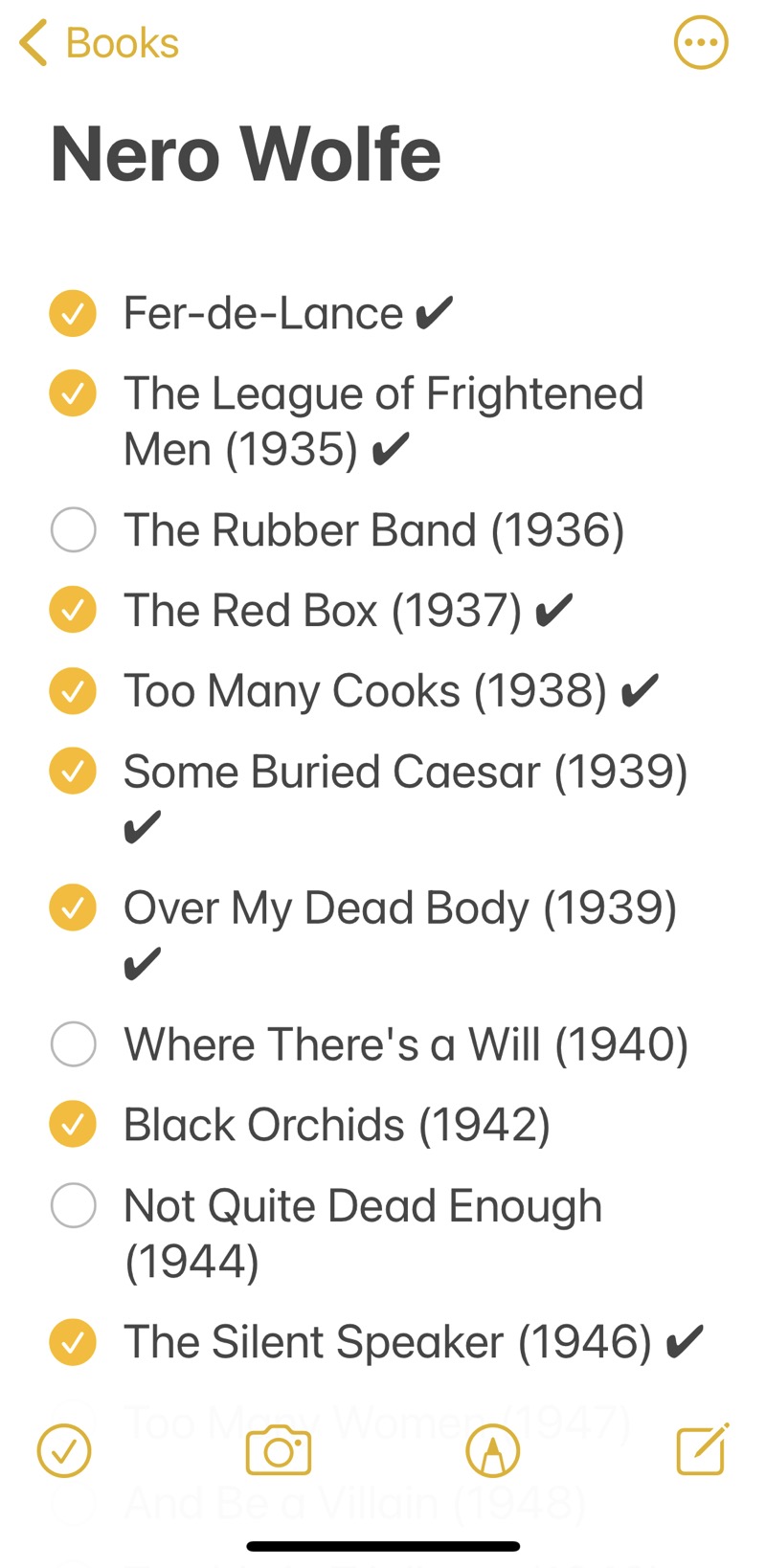
Task: Open the Markup pen tool
Action: 493,1450
